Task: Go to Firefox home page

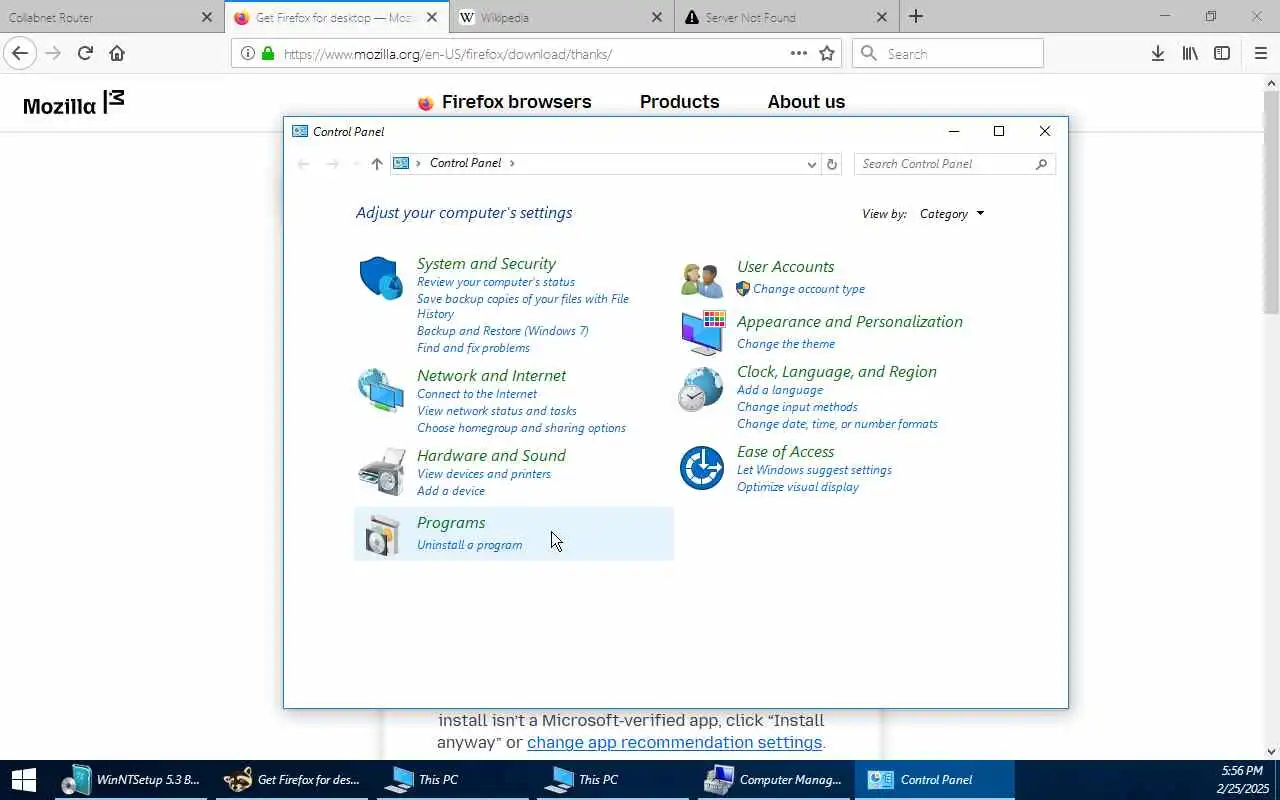Action: (x=117, y=53)
